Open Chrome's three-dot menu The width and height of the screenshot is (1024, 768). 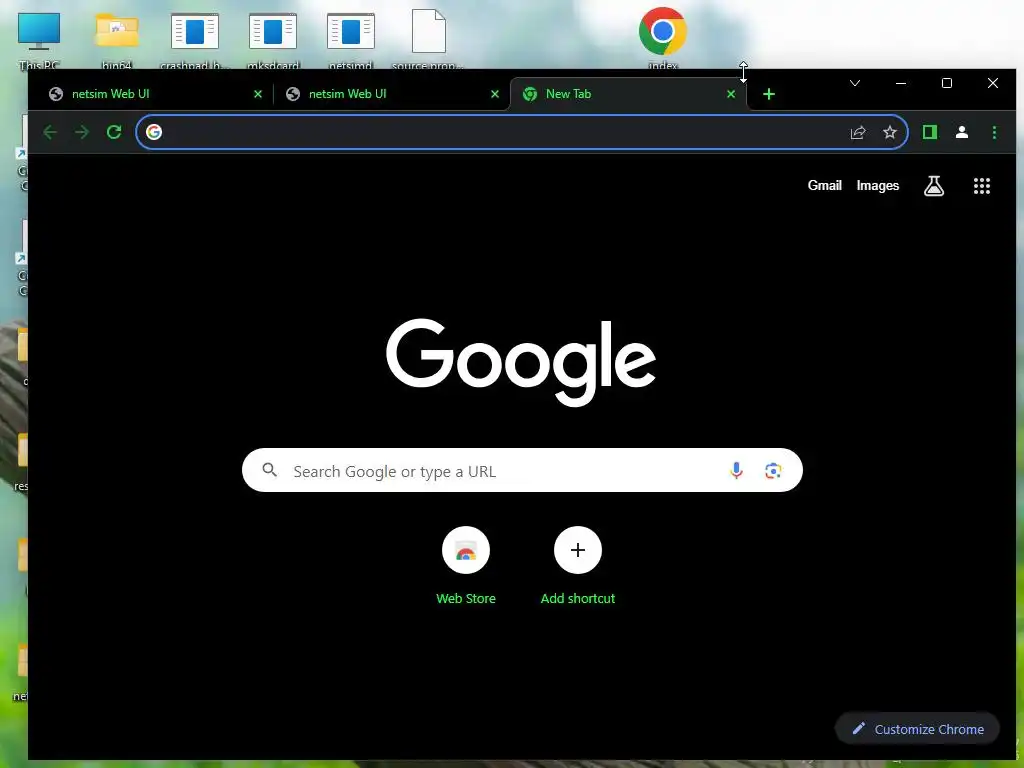click(994, 133)
